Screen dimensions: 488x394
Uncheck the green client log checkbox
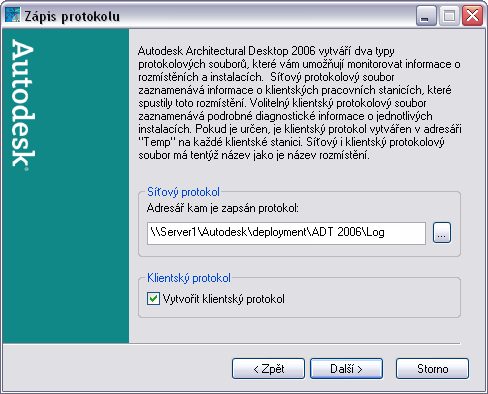(x=153, y=299)
